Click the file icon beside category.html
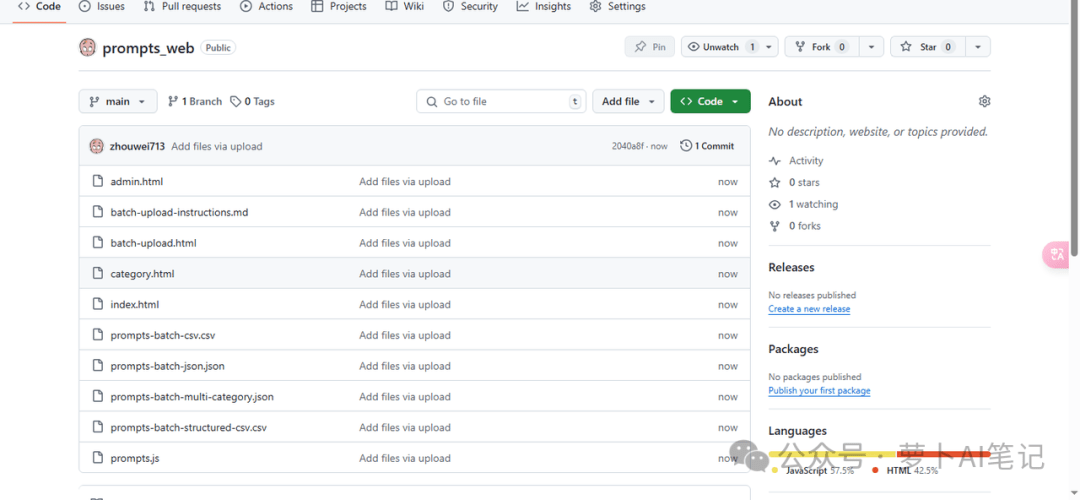 [97, 273]
